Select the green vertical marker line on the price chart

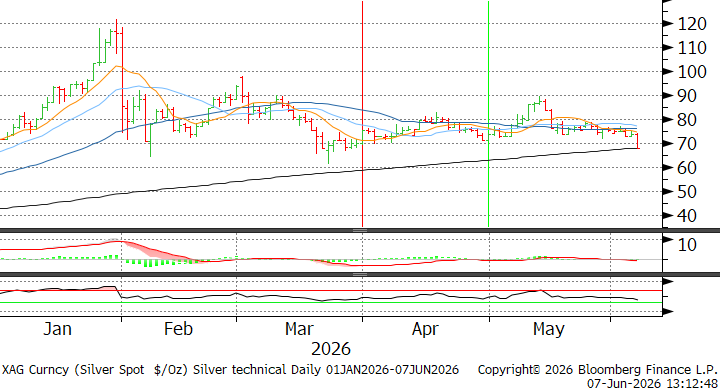click(x=488, y=114)
